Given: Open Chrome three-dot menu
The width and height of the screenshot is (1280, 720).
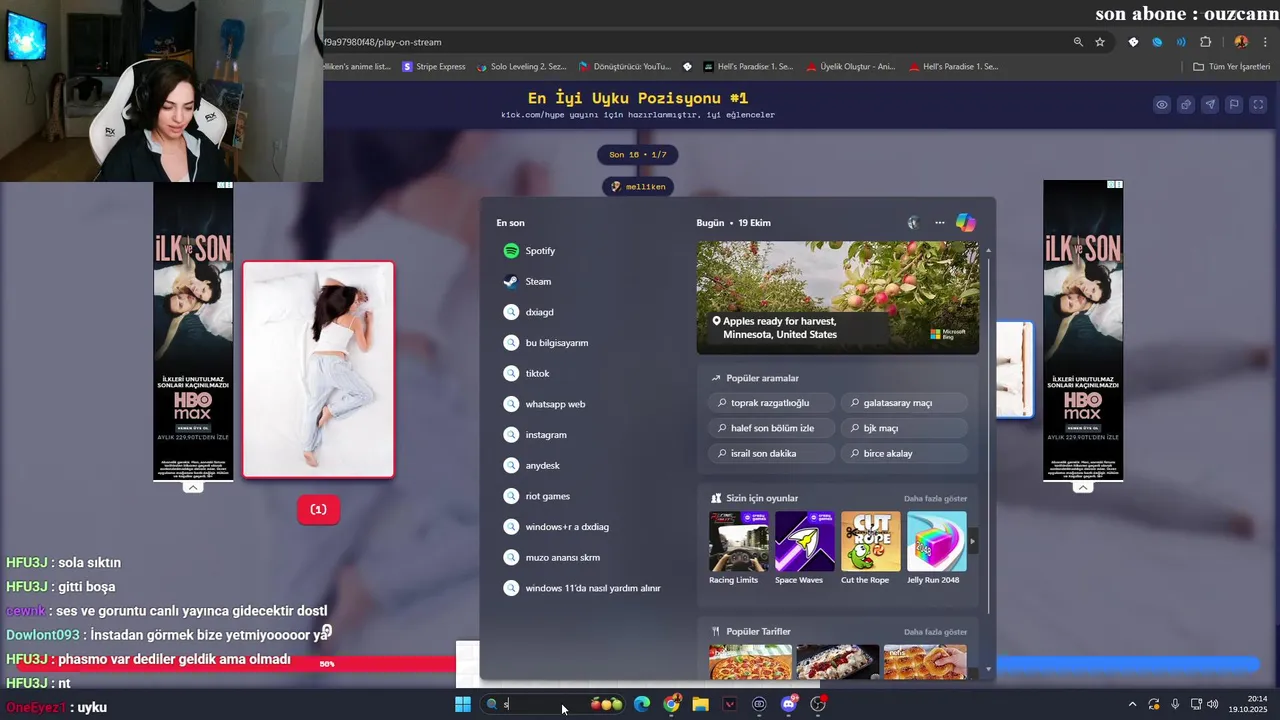Looking at the screenshot, I should coord(1267,42).
